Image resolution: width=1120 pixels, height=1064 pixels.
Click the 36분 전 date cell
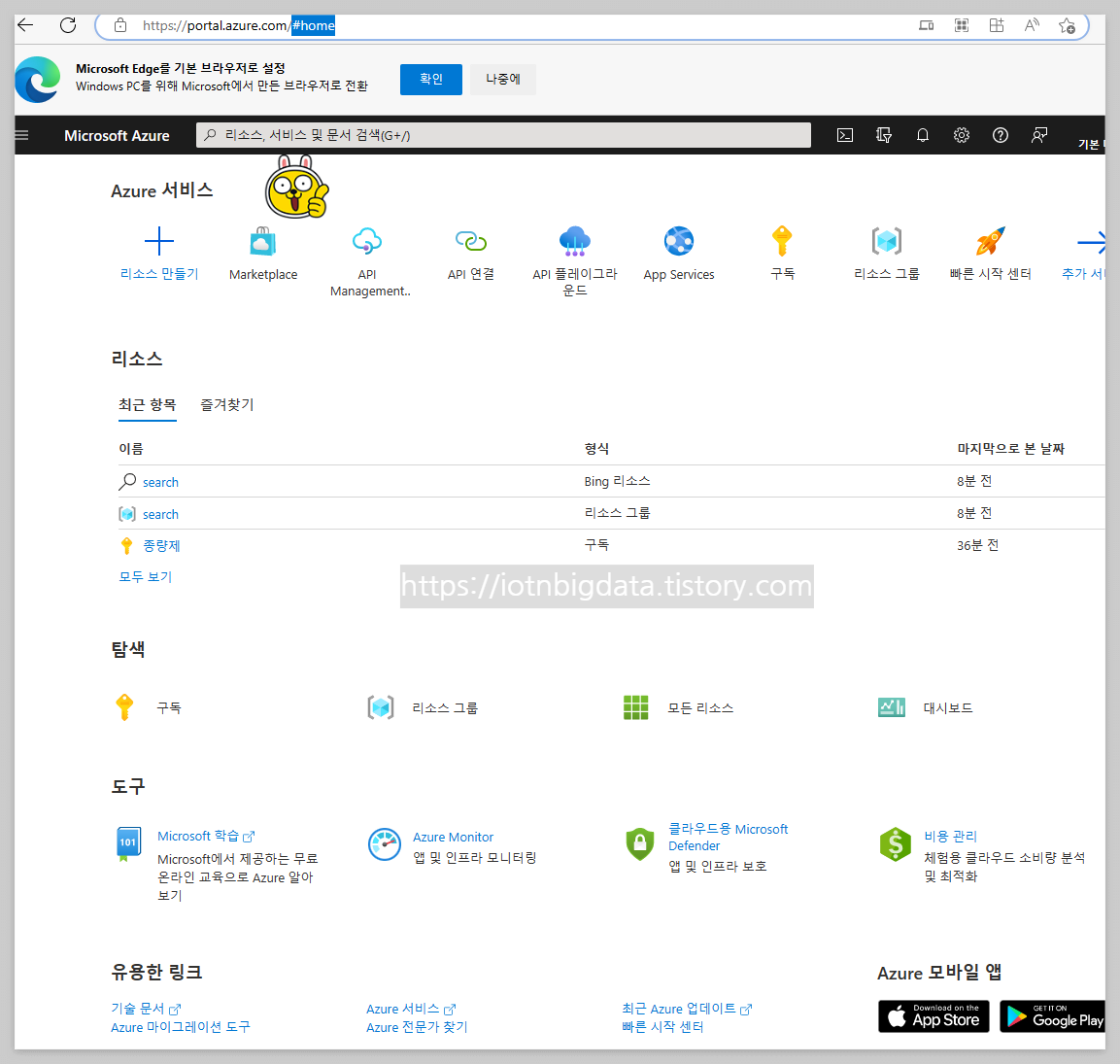977,545
